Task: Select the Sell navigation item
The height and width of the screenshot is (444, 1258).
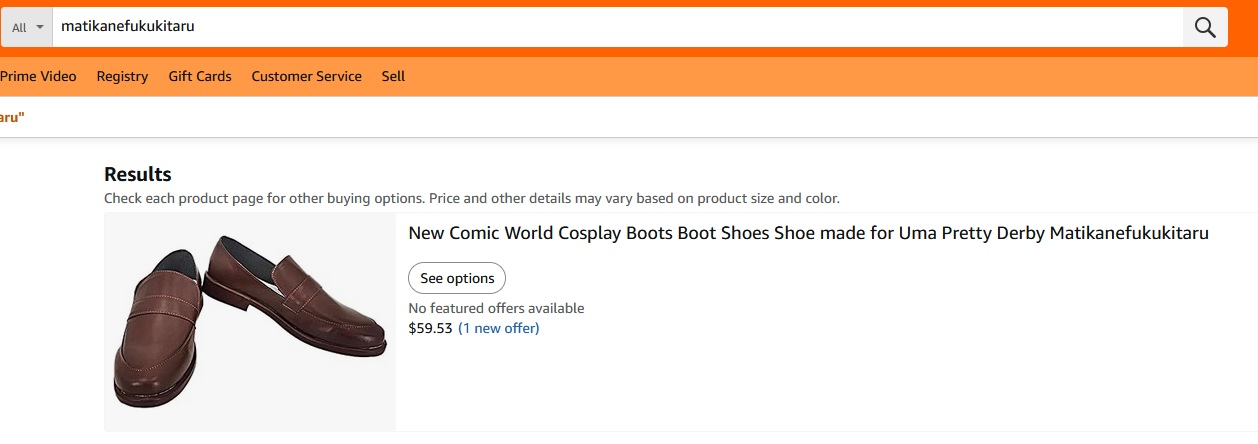Action: (x=393, y=76)
